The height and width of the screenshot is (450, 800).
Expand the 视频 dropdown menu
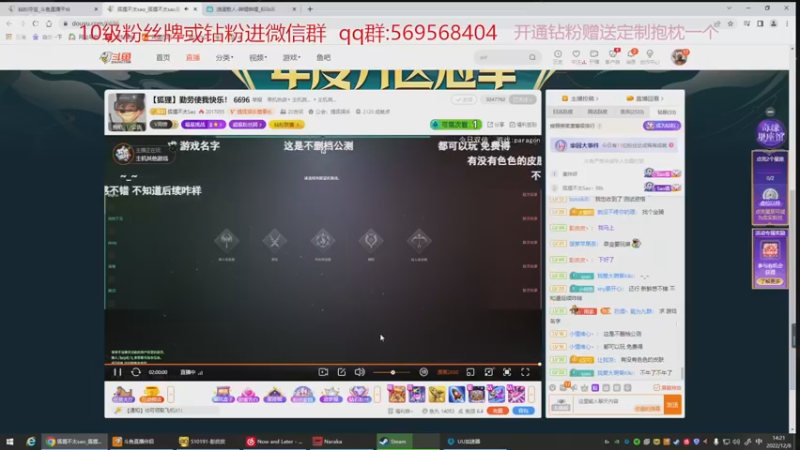click(x=258, y=58)
